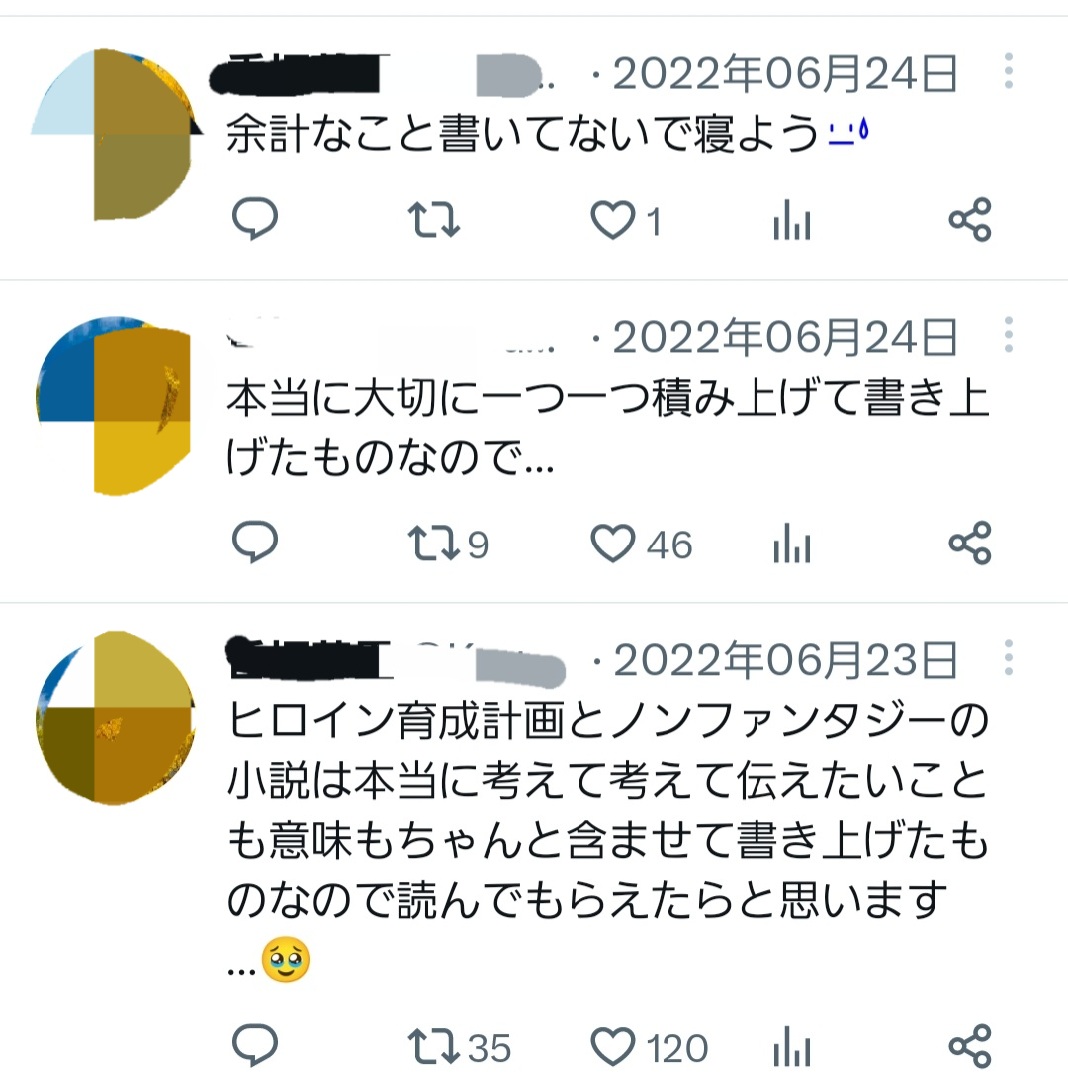Open more options menu on first tweet
The height and width of the screenshot is (1090, 1068).
pyautogui.click(x=1009, y=71)
